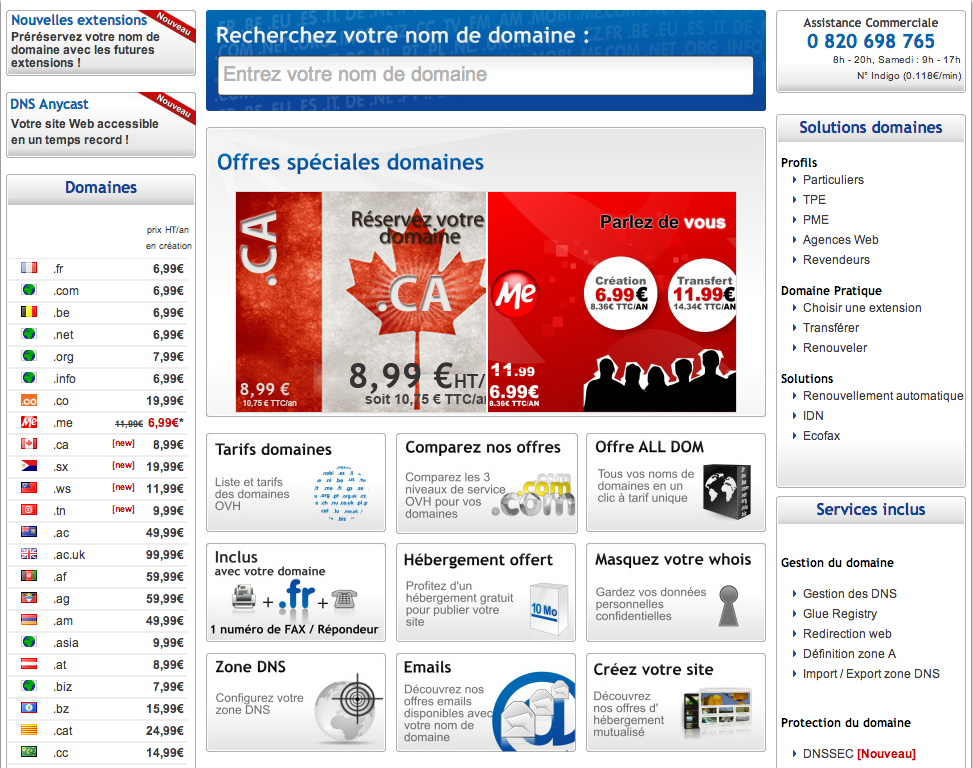The height and width of the screenshot is (768, 973).
Task: Open the Comparez nos offres tile
Action: click(x=486, y=483)
